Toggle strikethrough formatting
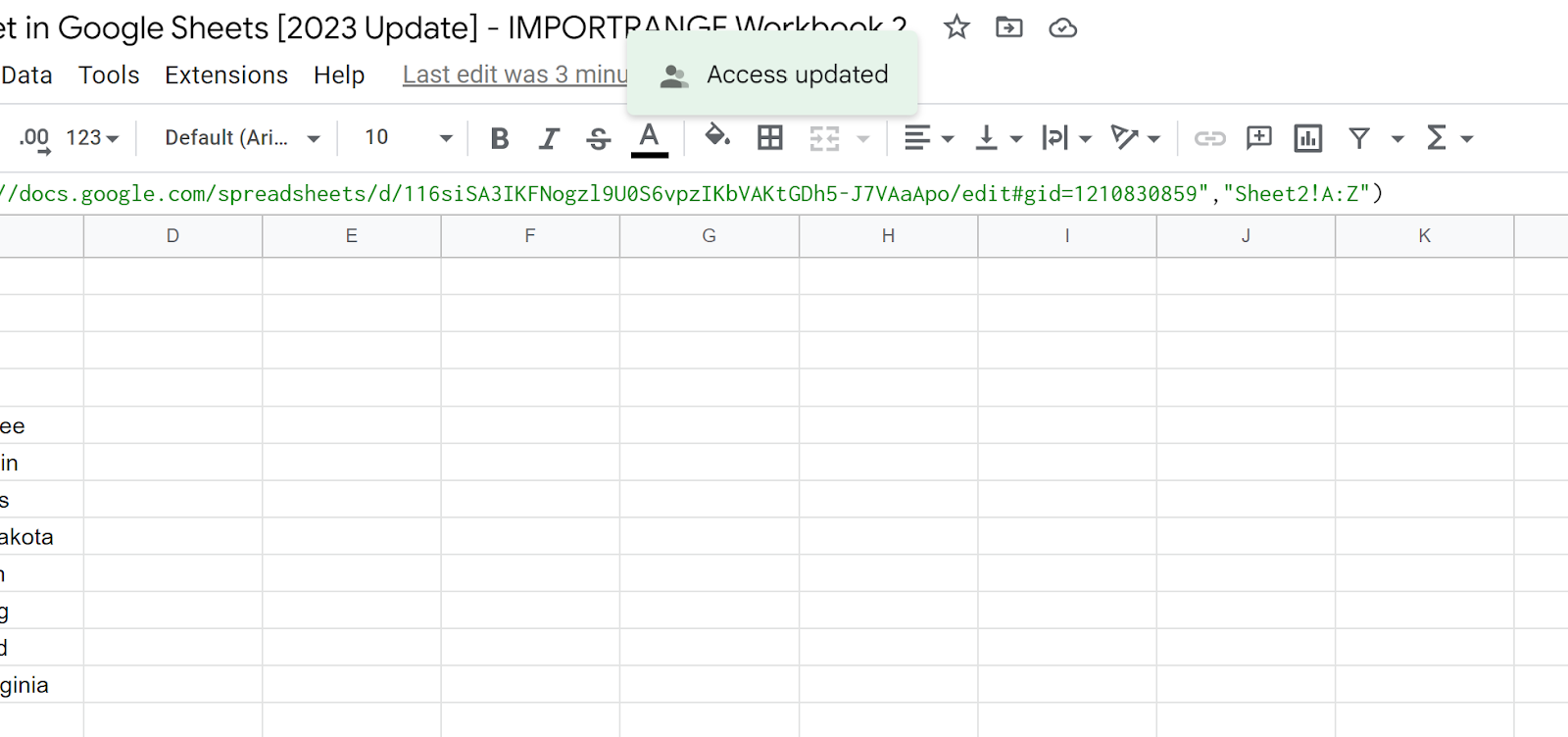Viewport: 1568px width, 737px height. [x=598, y=138]
